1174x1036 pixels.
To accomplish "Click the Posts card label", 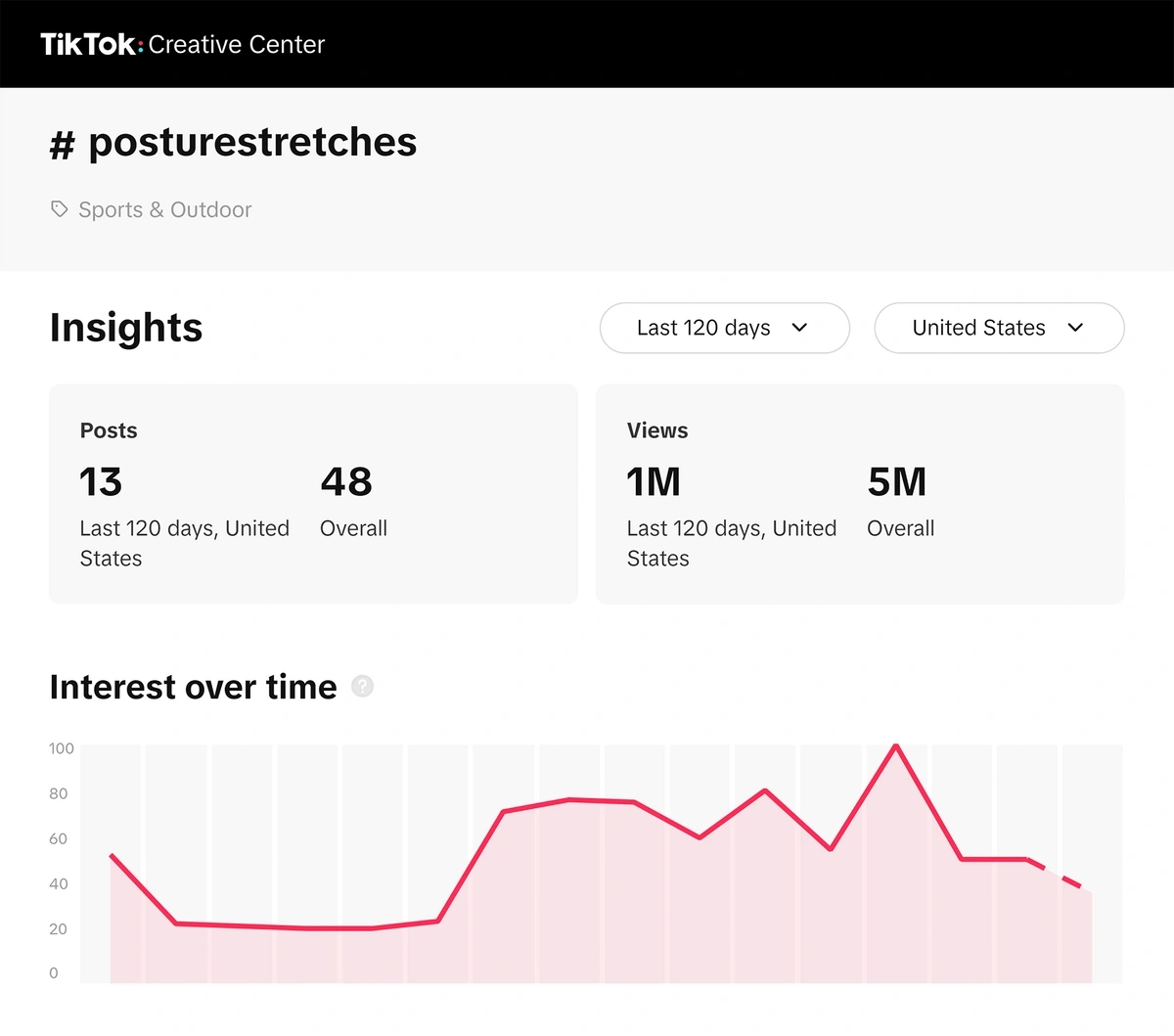I will (109, 430).
